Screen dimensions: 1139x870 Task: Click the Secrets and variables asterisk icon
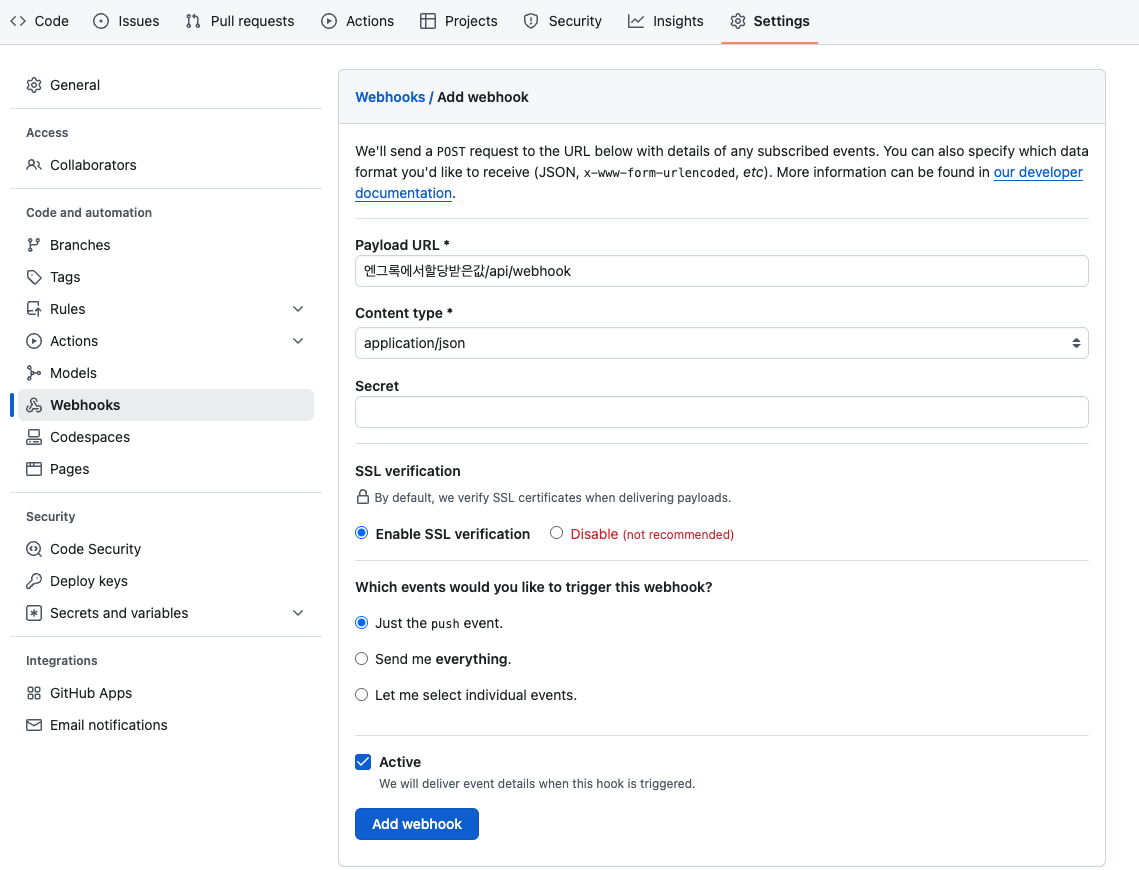[34, 613]
